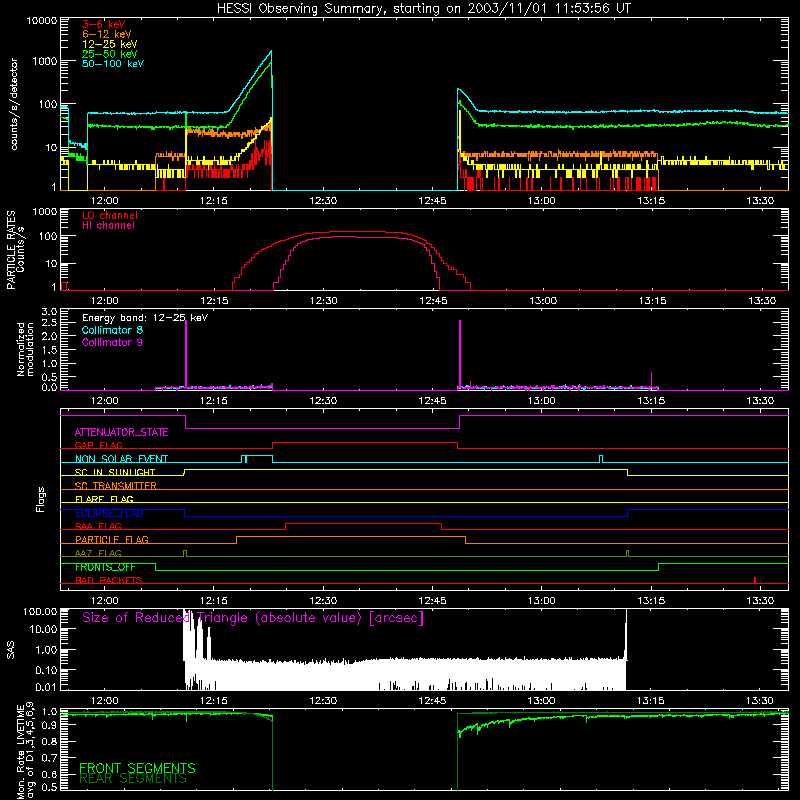
Task: Click the GAP_FLAG label
Action: [98, 445]
